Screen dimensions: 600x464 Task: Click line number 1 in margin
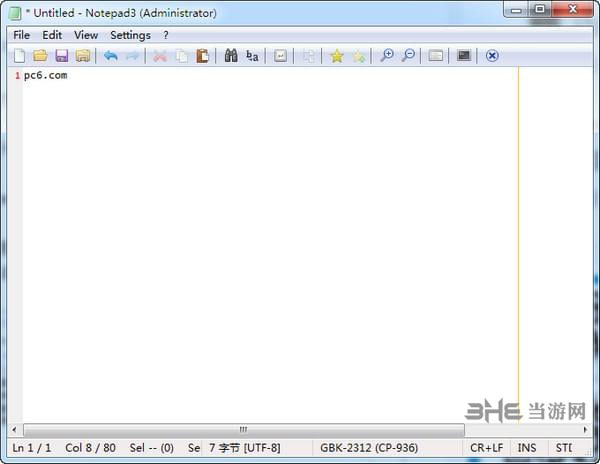click(18, 76)
